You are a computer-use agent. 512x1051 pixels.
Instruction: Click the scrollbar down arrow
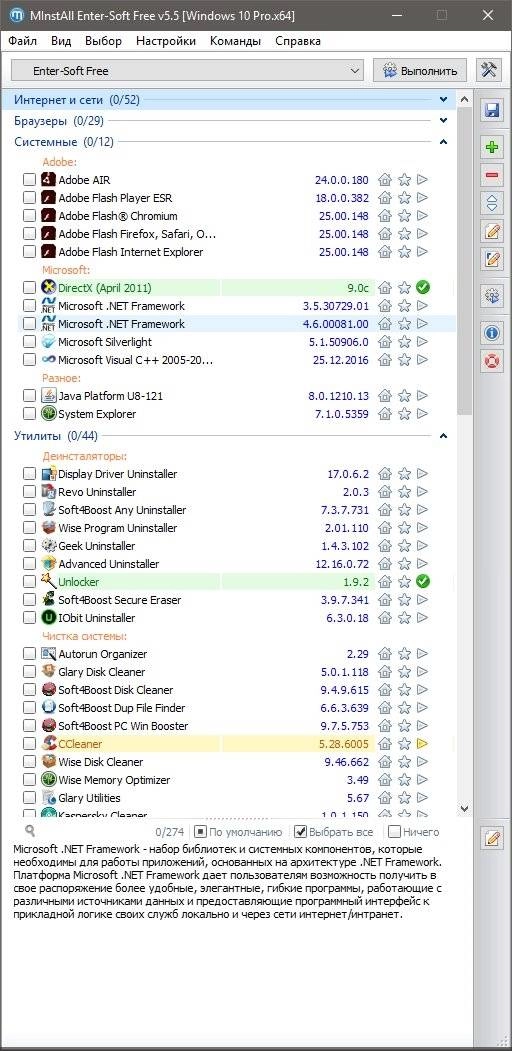coord(464,809)
